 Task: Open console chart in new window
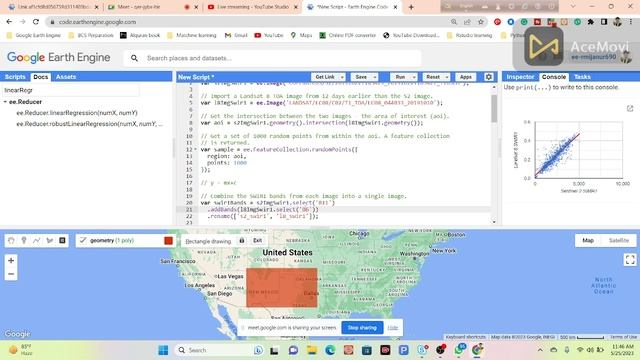[x=630, y=108]
